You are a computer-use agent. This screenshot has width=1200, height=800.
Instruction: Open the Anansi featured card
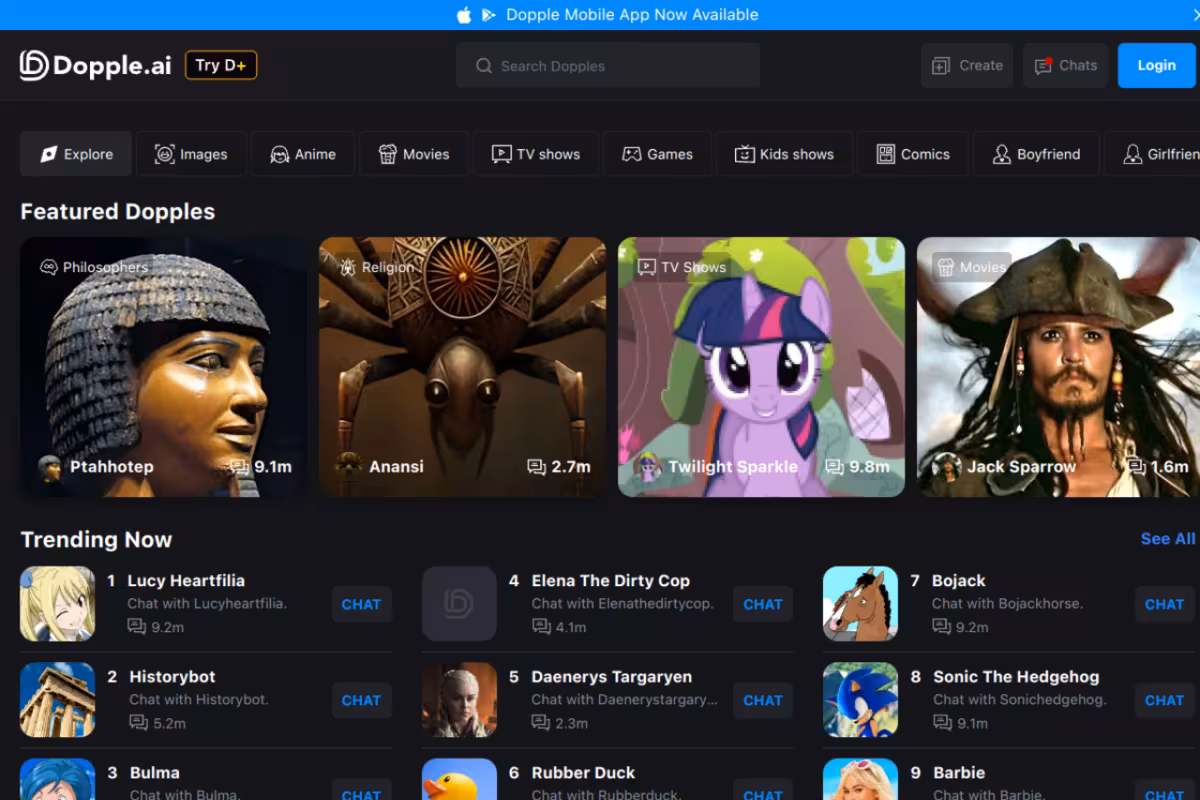point(462,367)
